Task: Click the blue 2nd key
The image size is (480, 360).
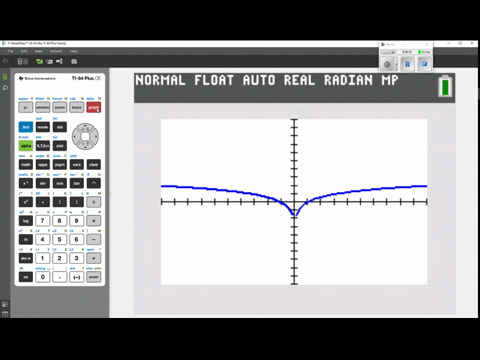Action: [x=26, y=127]
